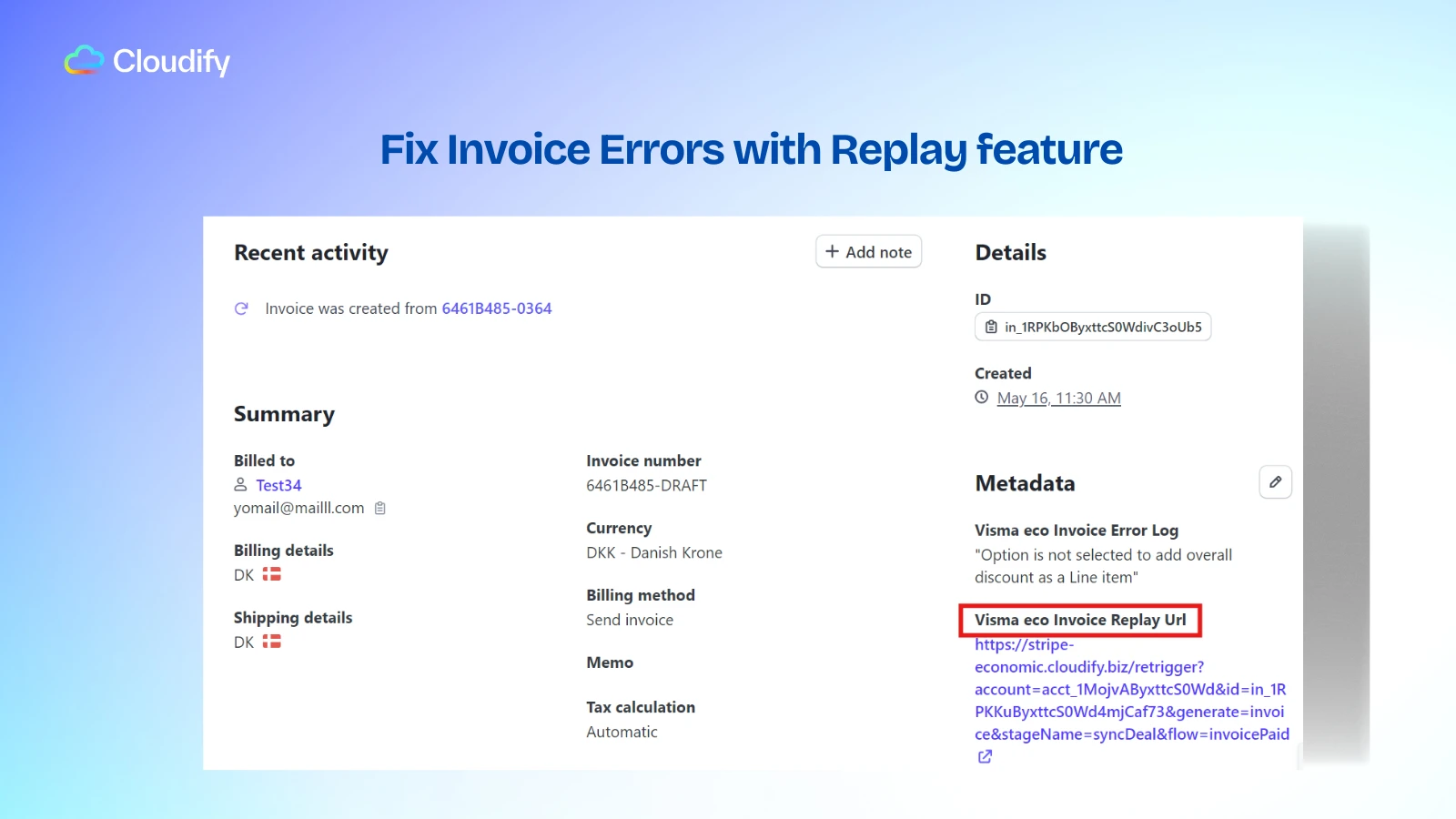Click the Fix Invoice Errors with Replay feature title
1456x819 pixels.
pos(752,150)
